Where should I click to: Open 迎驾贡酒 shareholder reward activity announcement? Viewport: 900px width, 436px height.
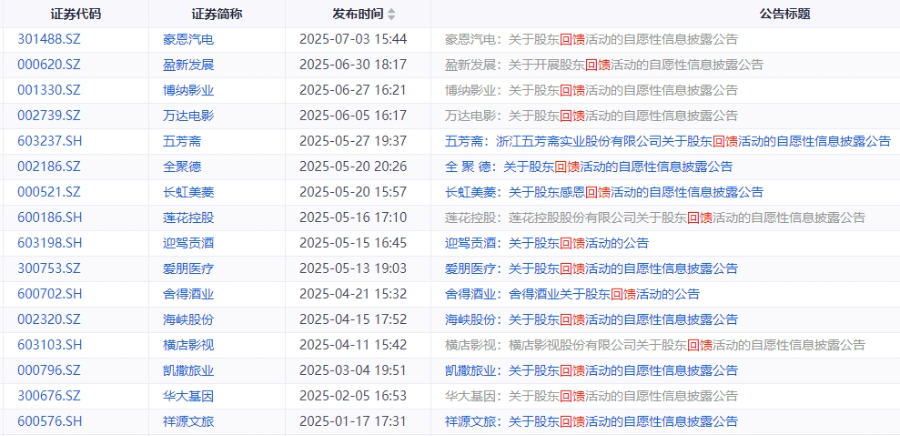click(546, 243)
